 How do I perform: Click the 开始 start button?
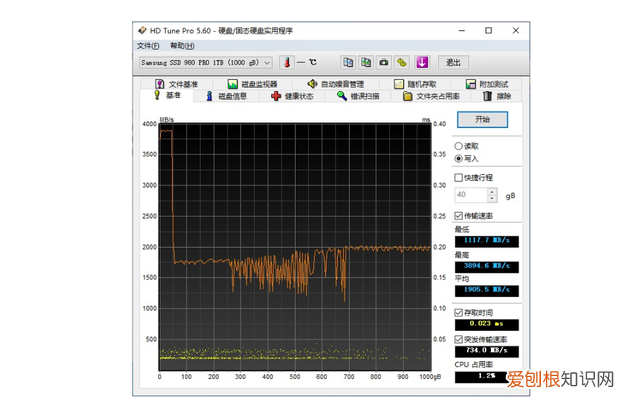(x=482, y=120)
